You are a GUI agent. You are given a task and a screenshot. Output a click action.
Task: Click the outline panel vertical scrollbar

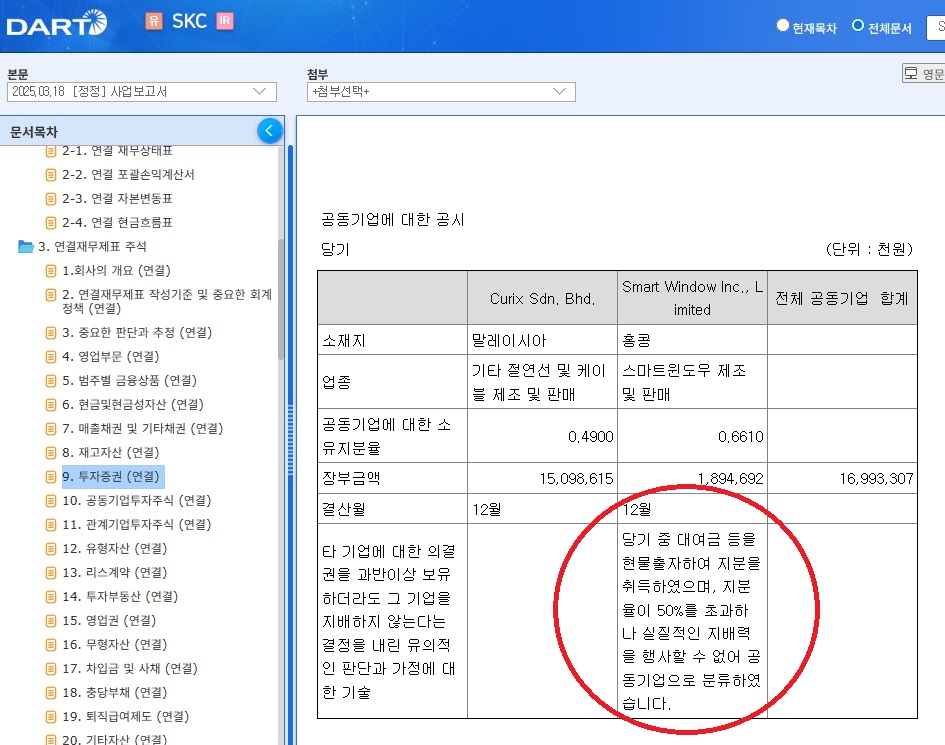click(x=290, y=400)
